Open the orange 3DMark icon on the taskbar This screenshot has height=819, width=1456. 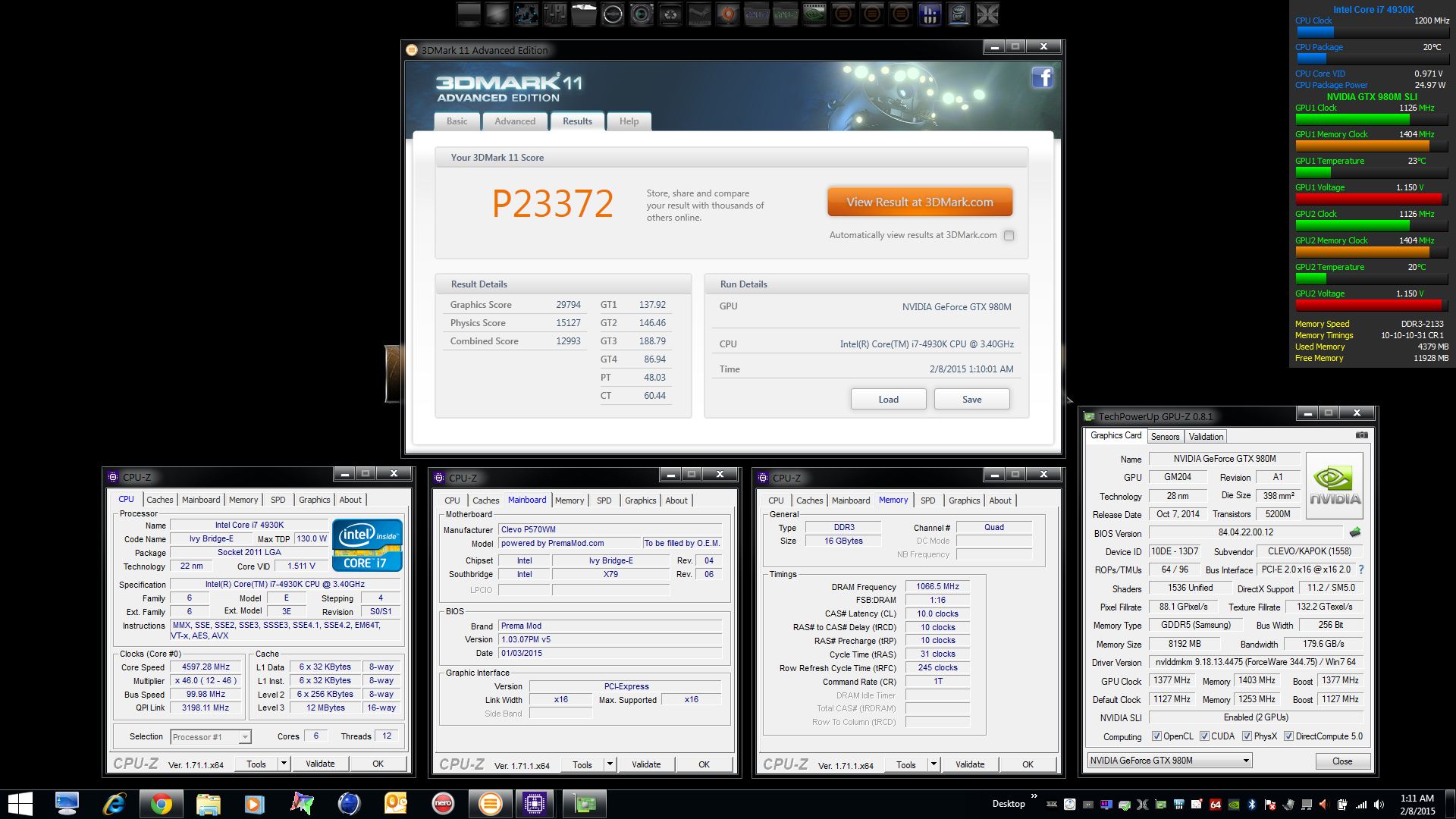pos(490,804)
